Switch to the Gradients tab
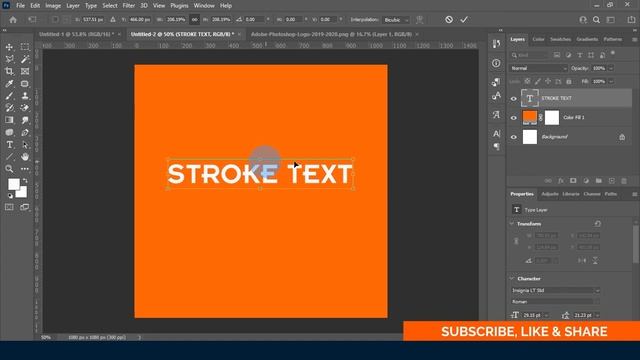This screenshot has width=640, height=360. (x=587, y=39)
